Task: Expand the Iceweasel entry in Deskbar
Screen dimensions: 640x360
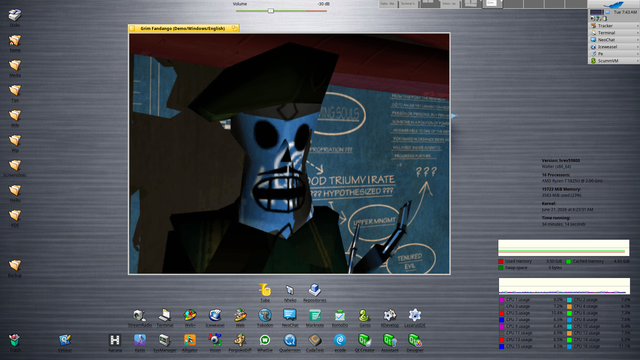Action: tap(614, 47)
